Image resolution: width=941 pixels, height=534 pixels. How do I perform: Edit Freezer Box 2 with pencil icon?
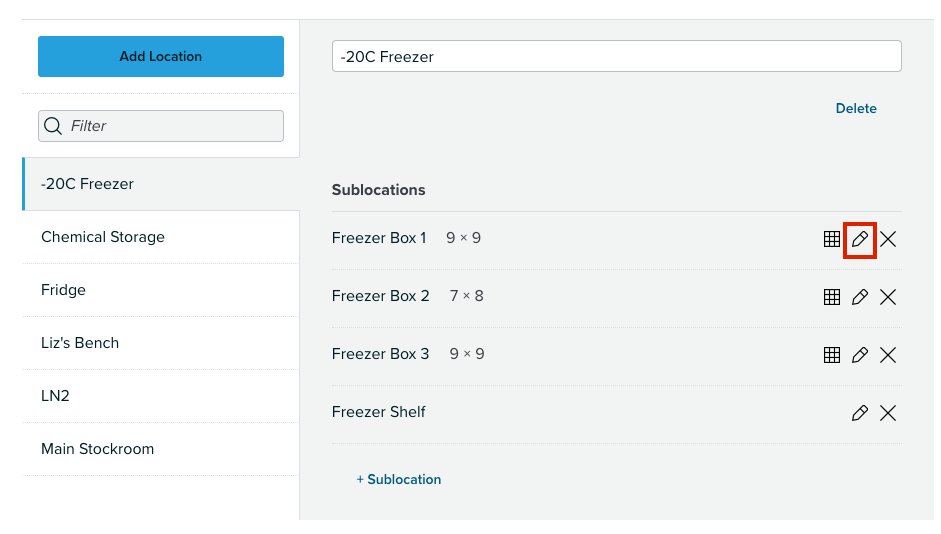pyautogui.click(x=859, y=297)
